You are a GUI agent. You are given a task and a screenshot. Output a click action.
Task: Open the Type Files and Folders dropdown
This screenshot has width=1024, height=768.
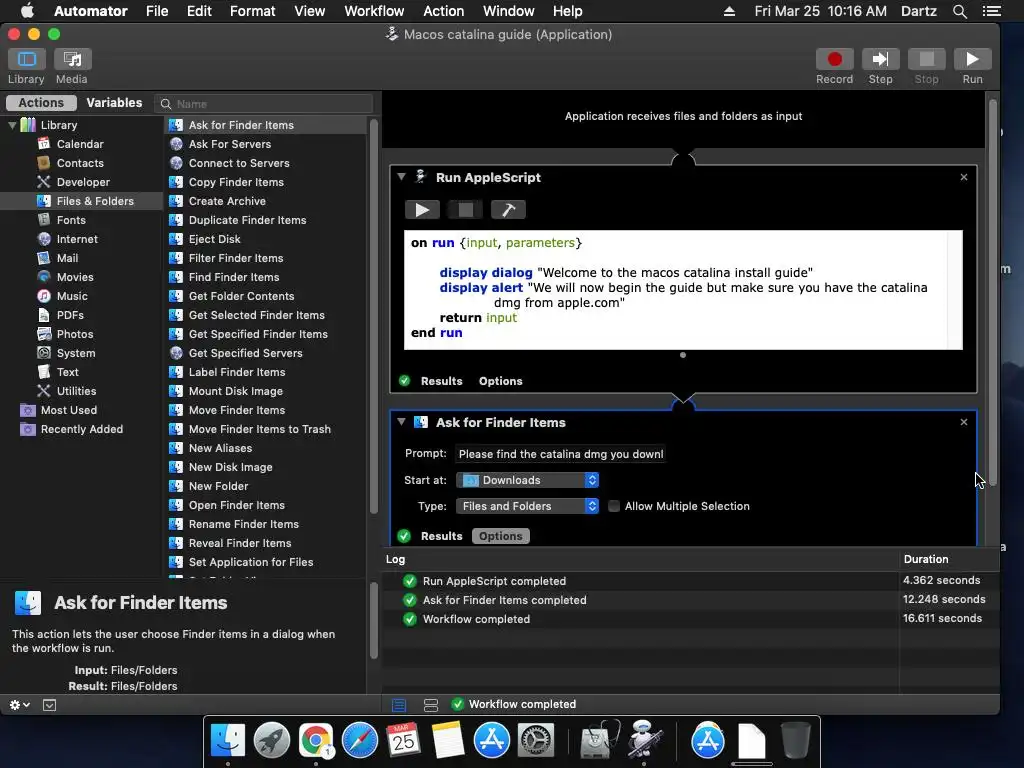[528, 505]
